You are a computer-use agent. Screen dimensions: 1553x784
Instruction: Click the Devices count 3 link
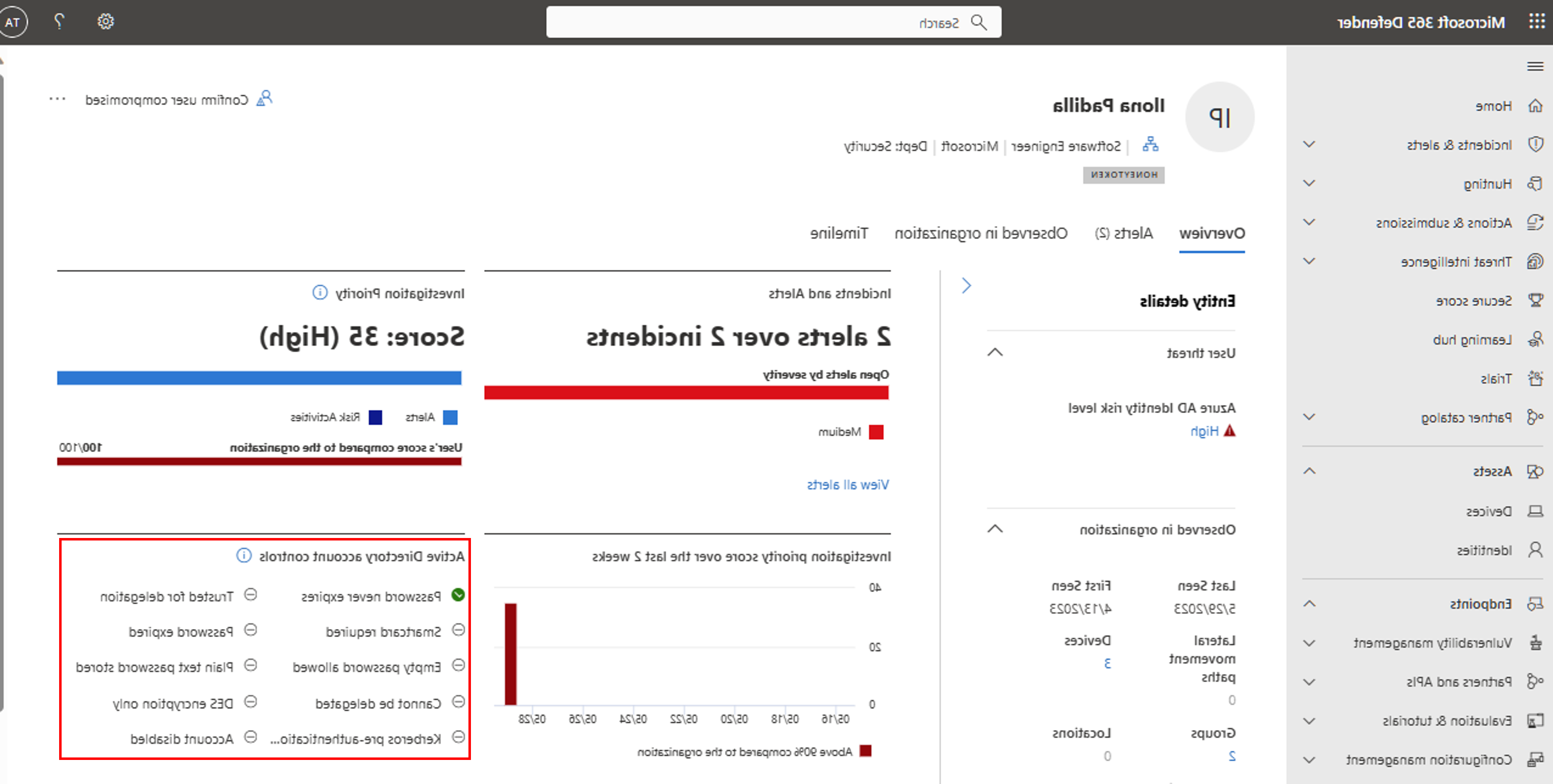[x=1107, y=663]
